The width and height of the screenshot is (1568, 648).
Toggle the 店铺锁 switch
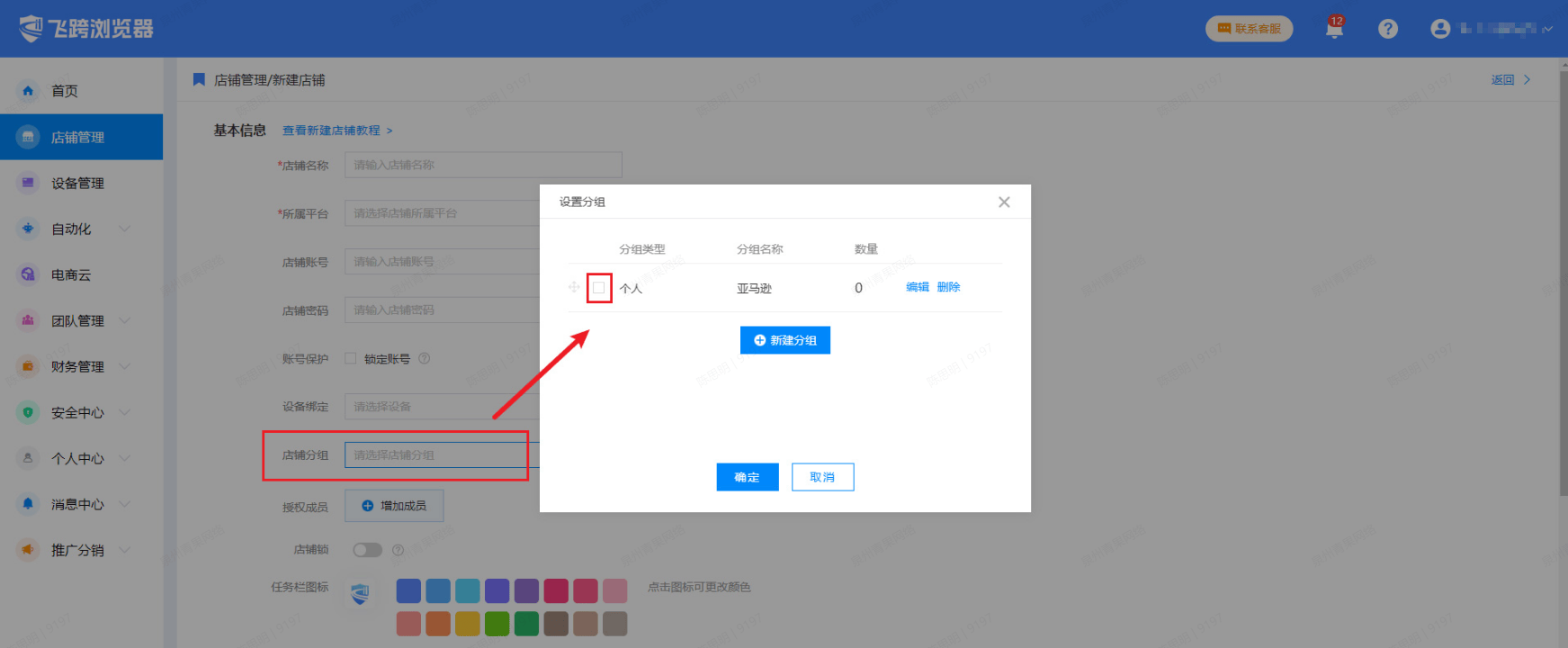(x=367, y=550)
